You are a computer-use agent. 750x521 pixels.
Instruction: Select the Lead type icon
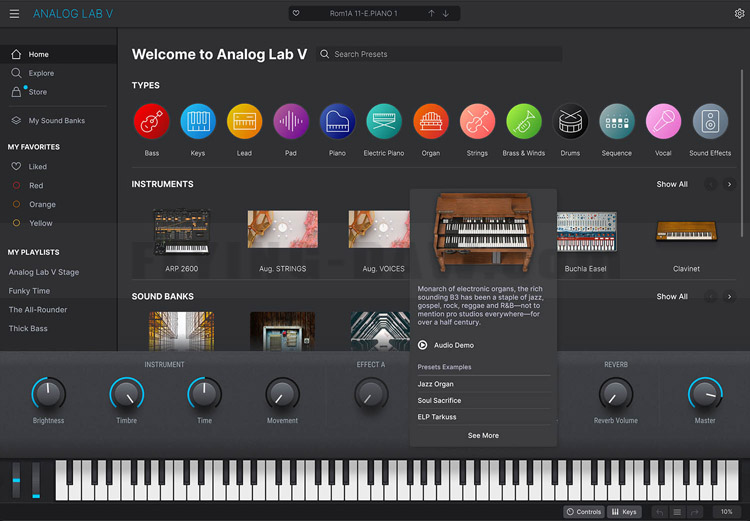click(x=244, y=122)
